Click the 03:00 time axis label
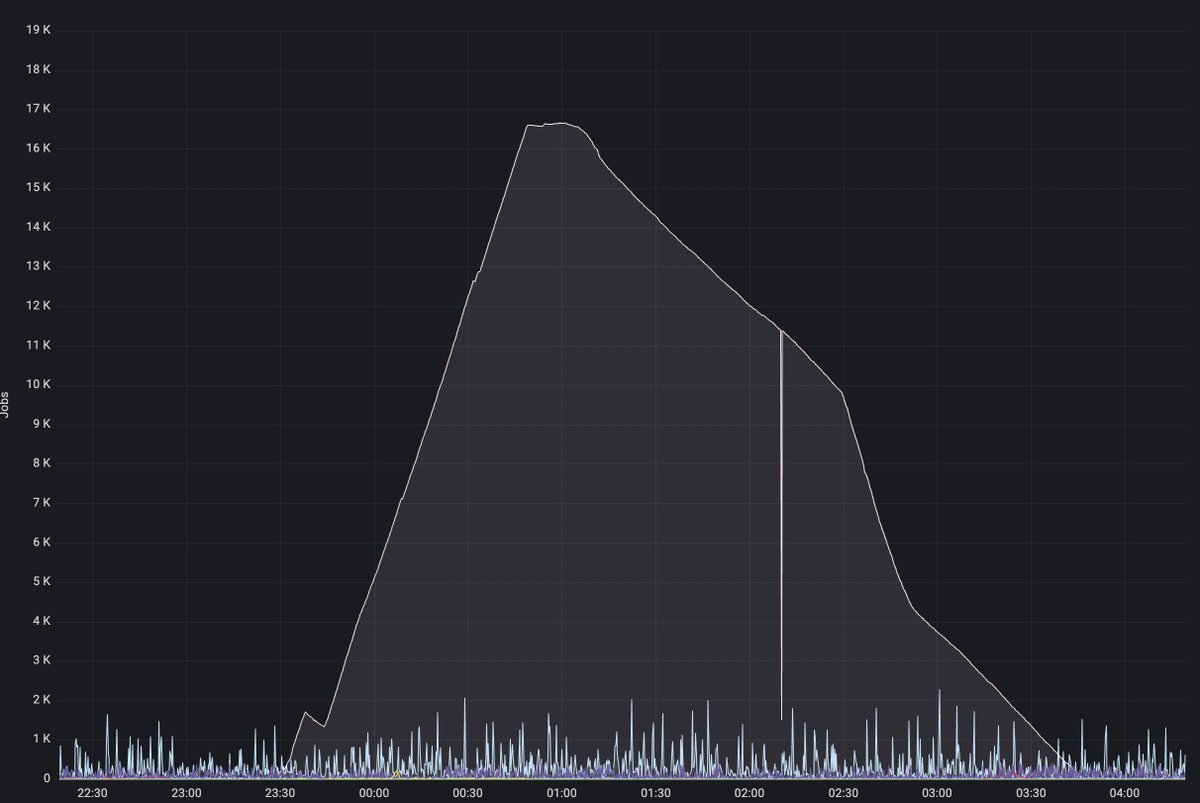 (x=937, y=793)
